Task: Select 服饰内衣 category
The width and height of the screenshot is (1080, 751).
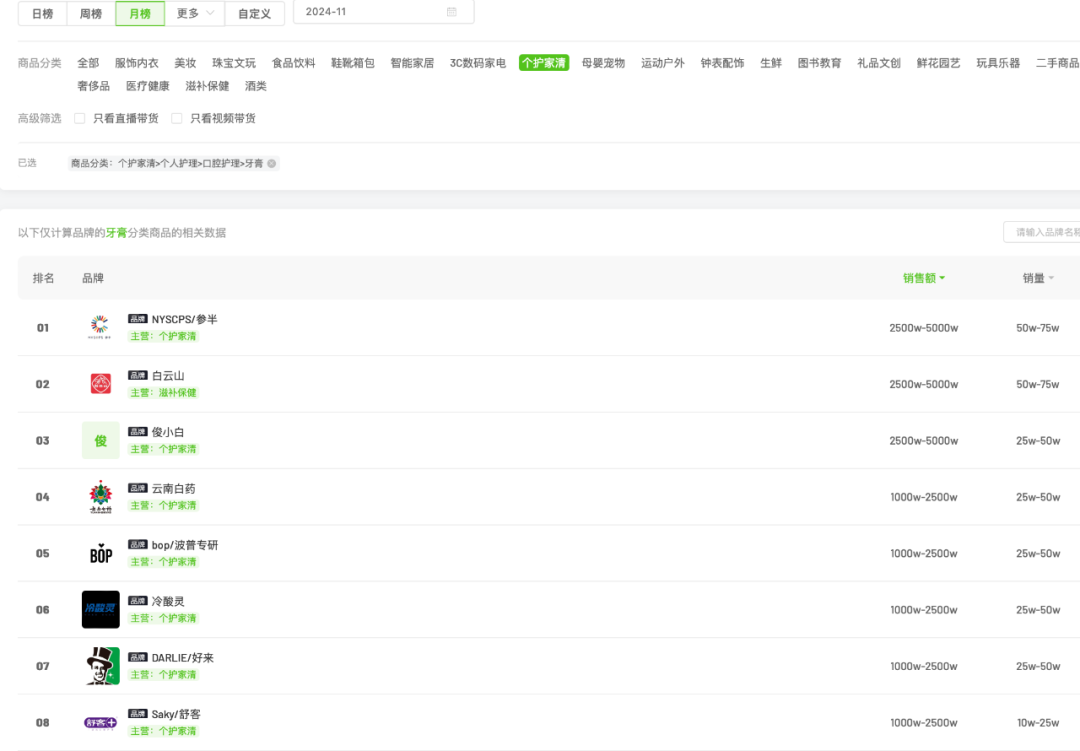Action: (x=136, y=63)
